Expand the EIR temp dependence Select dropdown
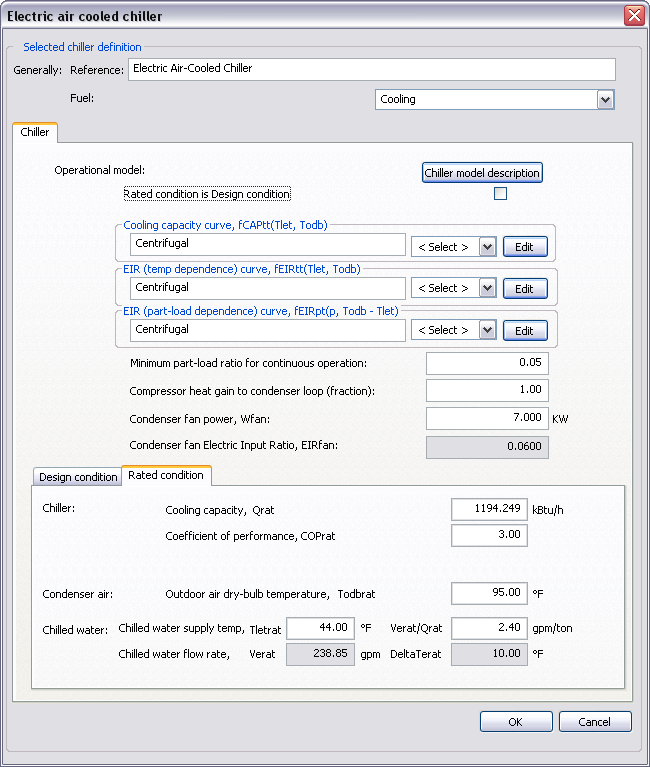Viewport: 650px width, 767px height. coord(487,288)
